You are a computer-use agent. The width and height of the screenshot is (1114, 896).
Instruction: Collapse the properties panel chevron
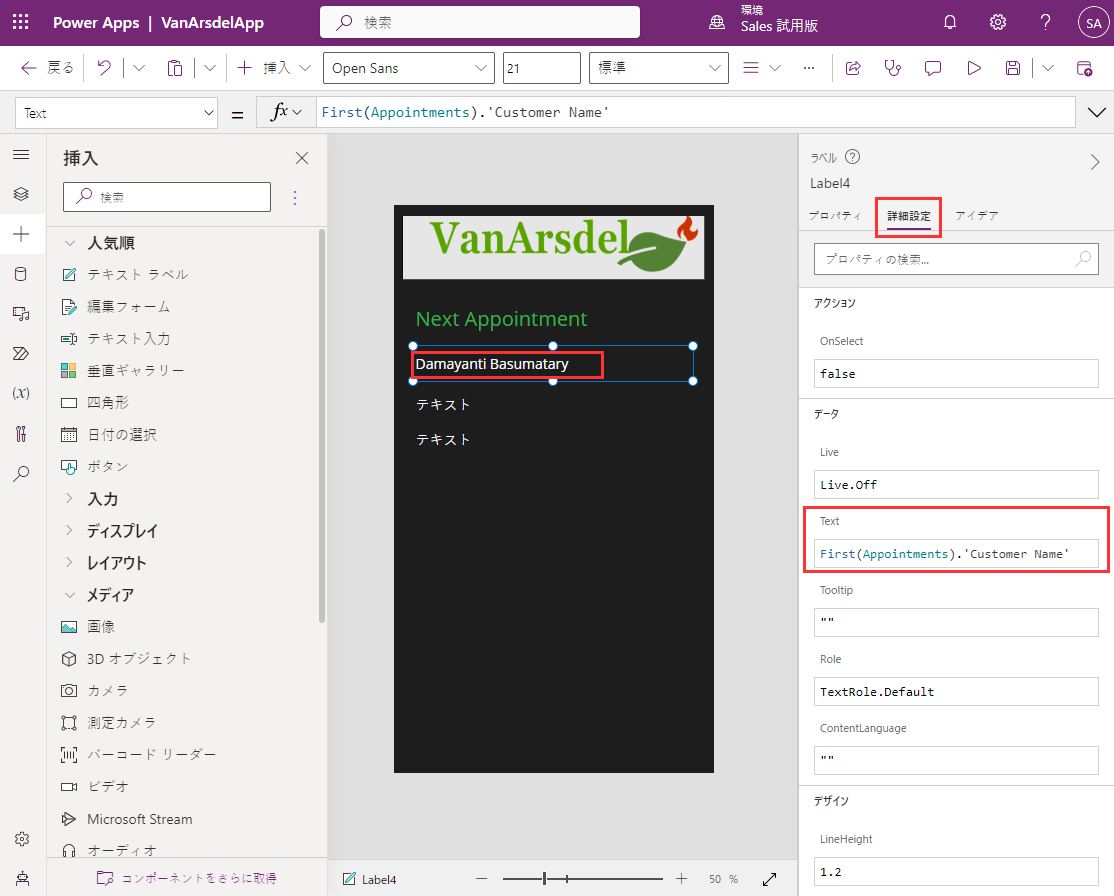tap(1095, 162)
